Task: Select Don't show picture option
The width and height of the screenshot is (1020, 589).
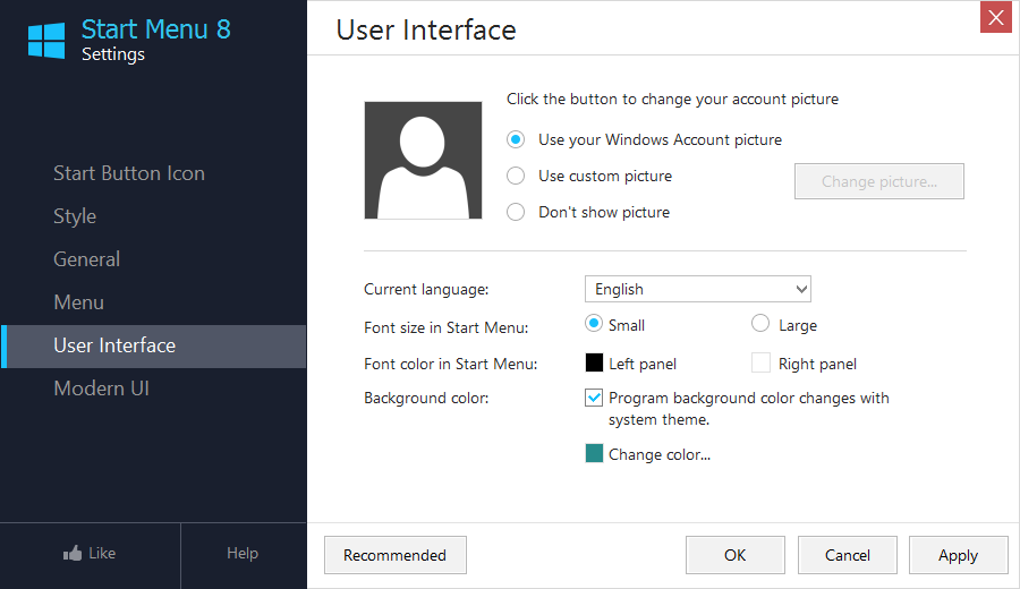Action: (516, 212)
